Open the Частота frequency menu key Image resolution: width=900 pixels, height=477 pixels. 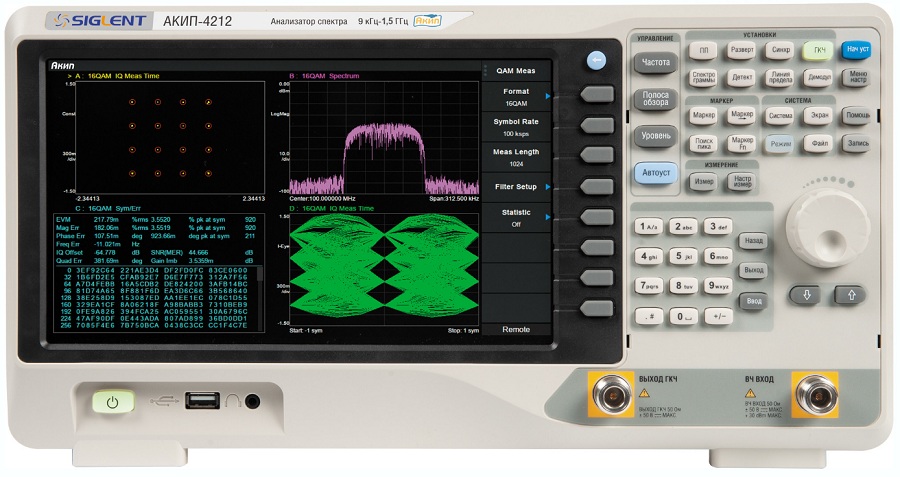tap(655, 62)
